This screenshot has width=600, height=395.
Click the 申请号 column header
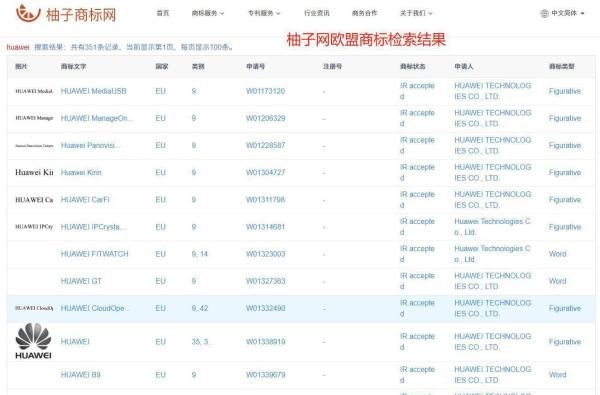[x=256, y=67]
